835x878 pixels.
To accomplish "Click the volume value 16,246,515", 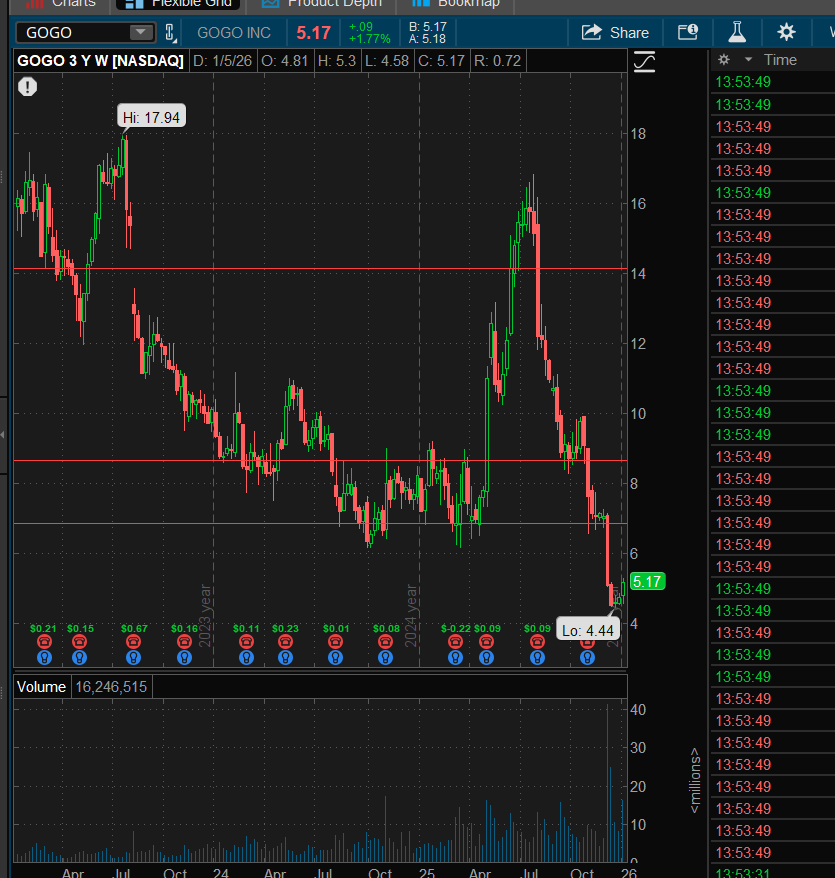I will coord(111,686).
